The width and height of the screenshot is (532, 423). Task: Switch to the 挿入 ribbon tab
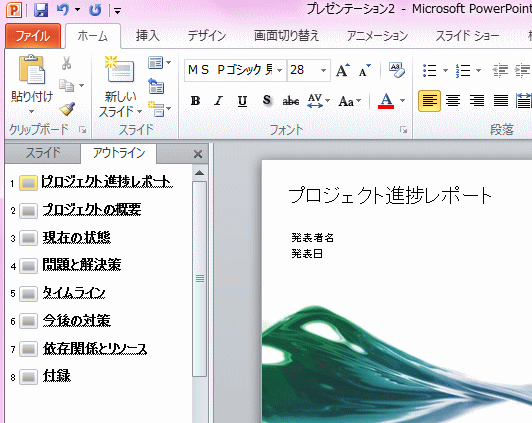[147, 36]
